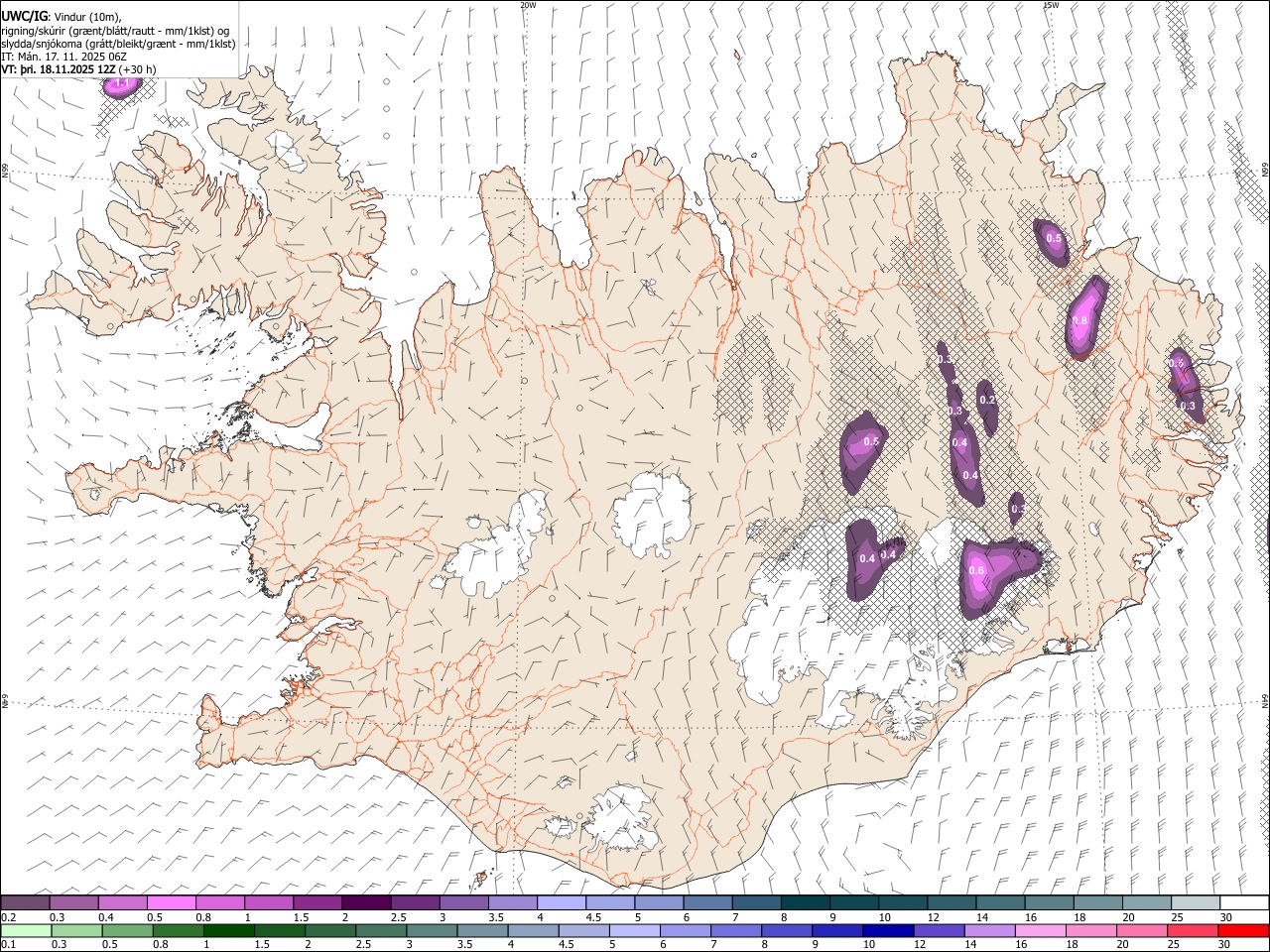1270x952 pixels.
Task: Click the 'UWC/IG' heading in the map title
Action: pyautogui.click(x=23, y=16)
